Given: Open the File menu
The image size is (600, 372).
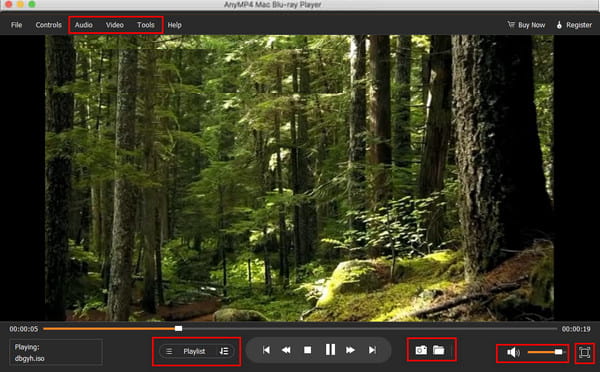Looking at the screenshot, I should click(16, 25).
